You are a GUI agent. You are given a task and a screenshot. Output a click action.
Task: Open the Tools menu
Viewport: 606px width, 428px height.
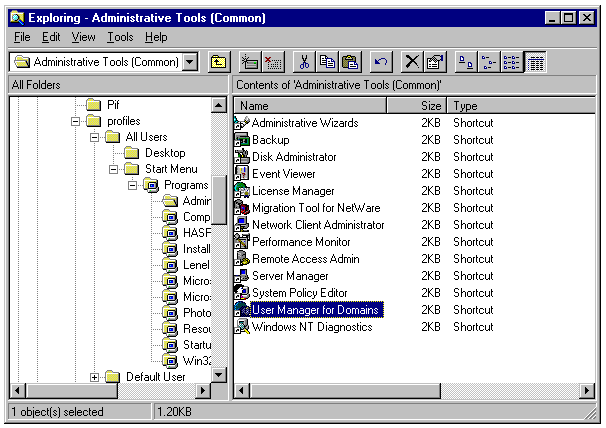pyautogui.click(x=120, y=37)
